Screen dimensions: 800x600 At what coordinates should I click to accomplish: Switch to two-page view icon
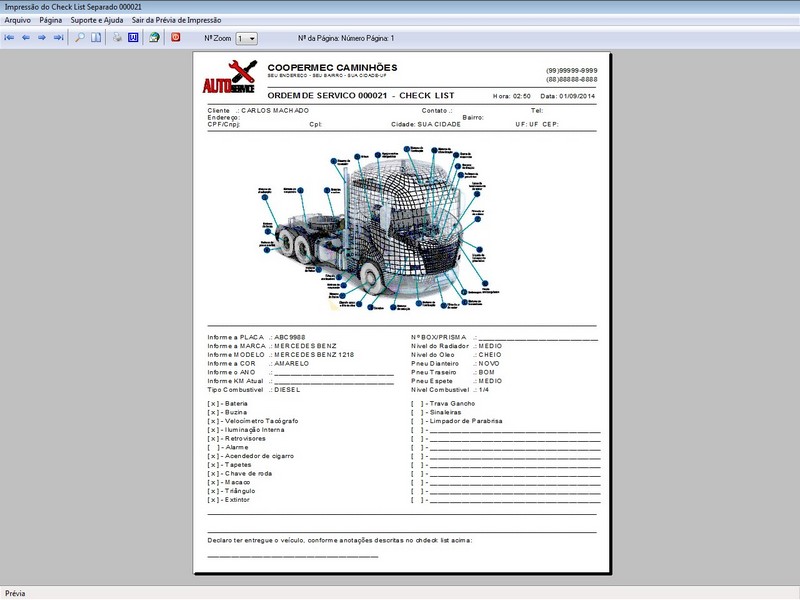click(96, 38)
